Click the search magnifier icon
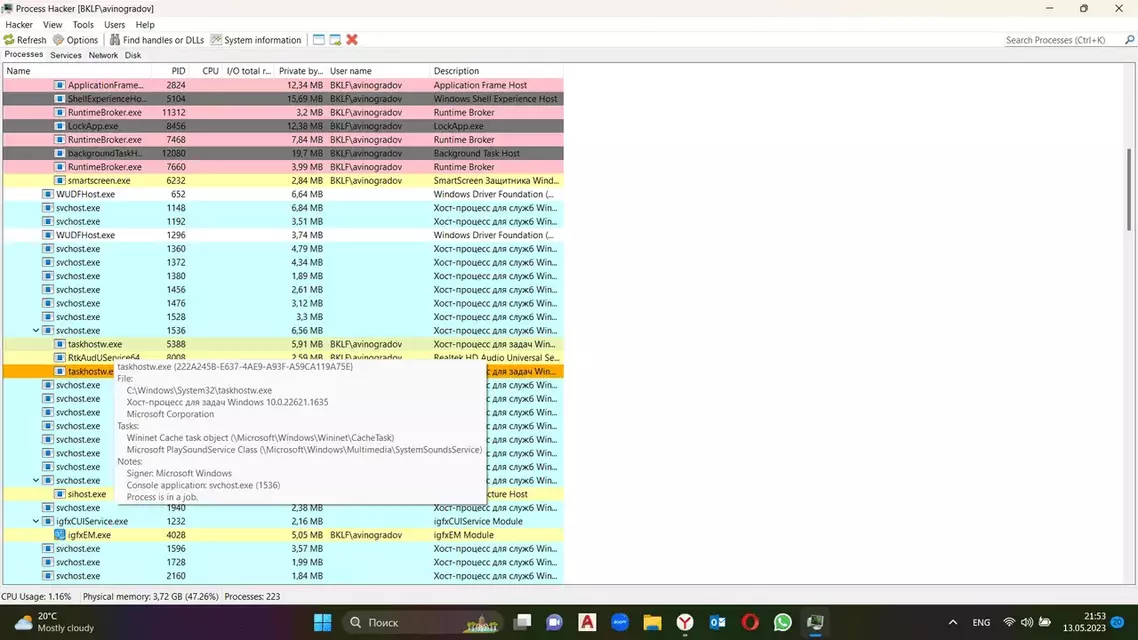Viewport: 1138px width, 640px height. [1129, 40]
